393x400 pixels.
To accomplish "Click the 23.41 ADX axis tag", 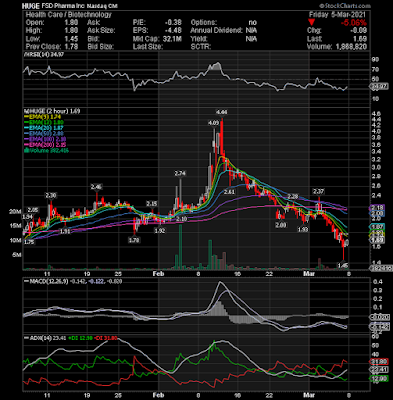I will [x=379, y=370].
